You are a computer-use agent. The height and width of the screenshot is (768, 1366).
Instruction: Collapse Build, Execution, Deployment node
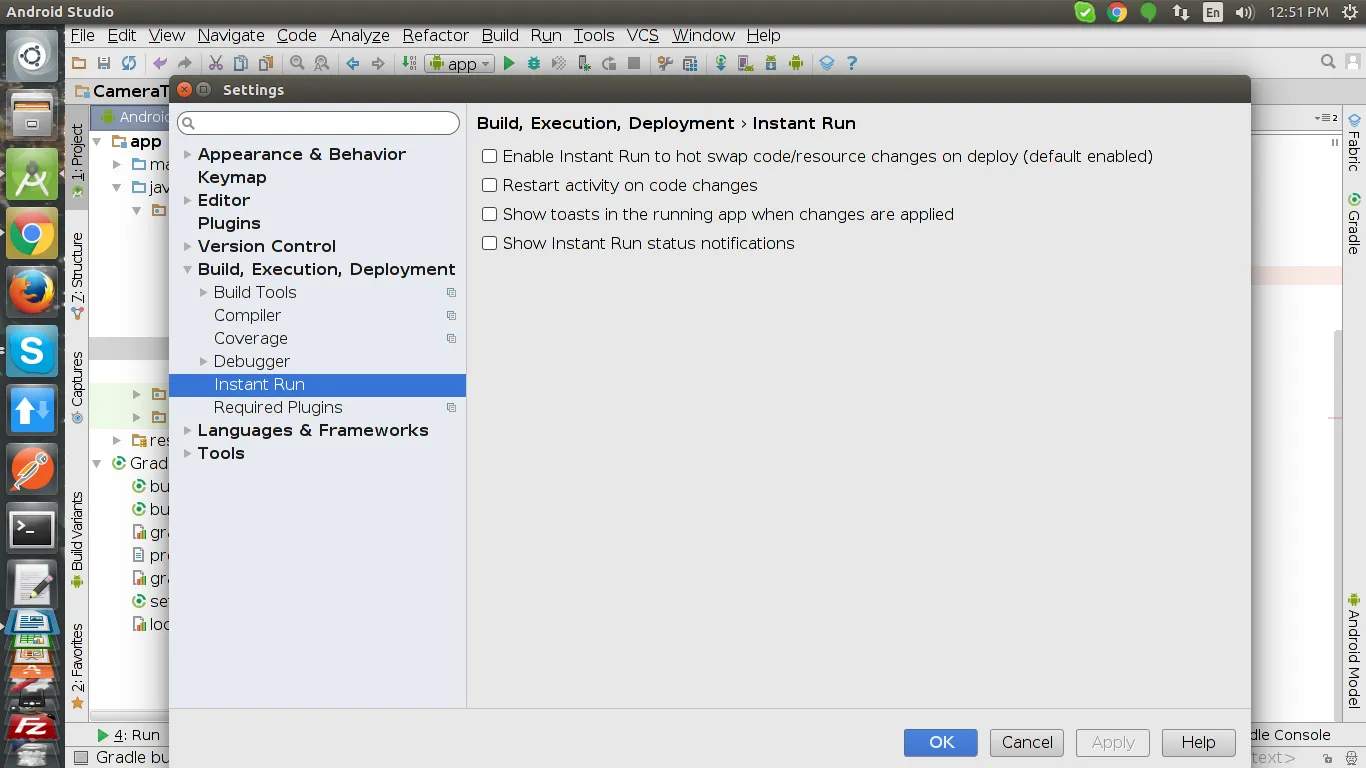(188, 269)
